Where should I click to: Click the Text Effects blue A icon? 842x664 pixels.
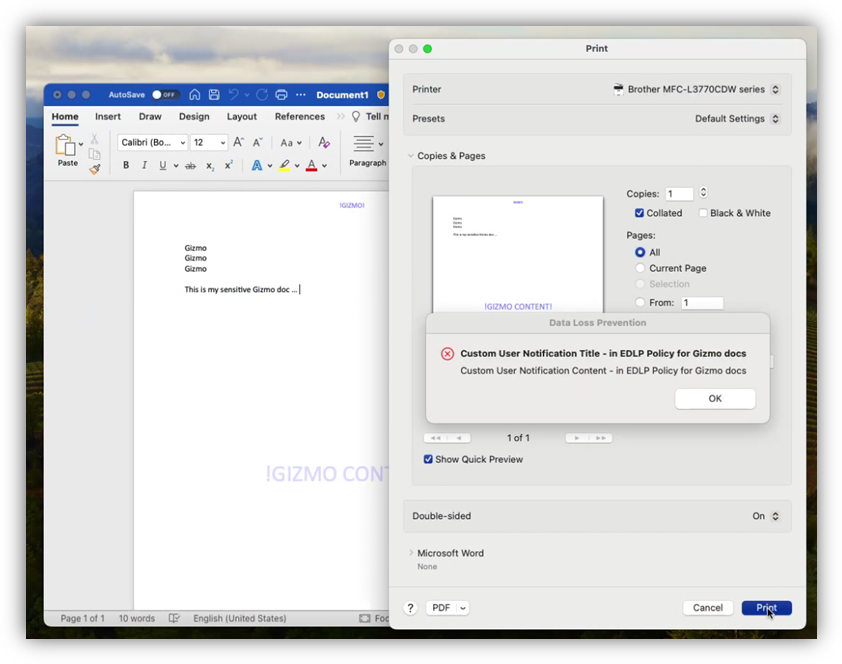pos(257,165)
